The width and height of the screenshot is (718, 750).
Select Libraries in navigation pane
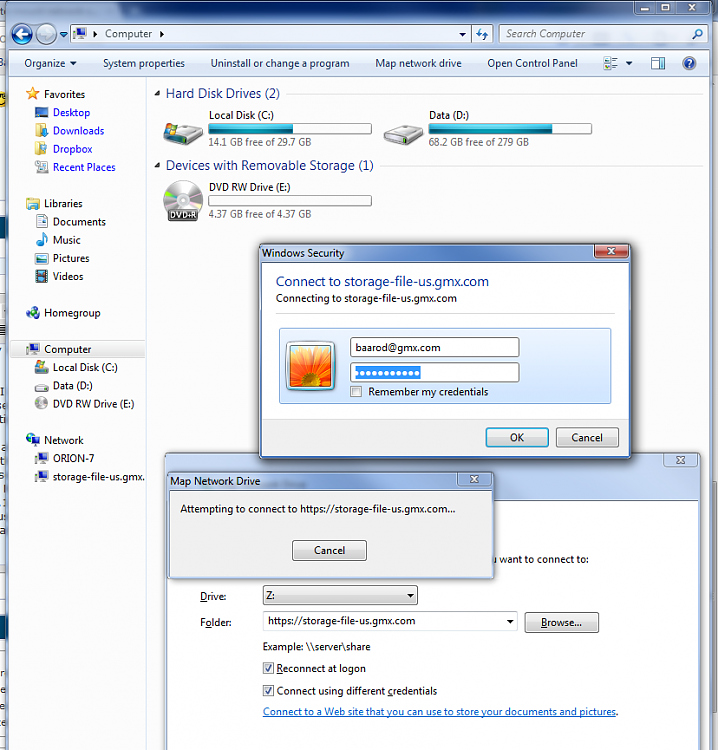tap(63, 203)
